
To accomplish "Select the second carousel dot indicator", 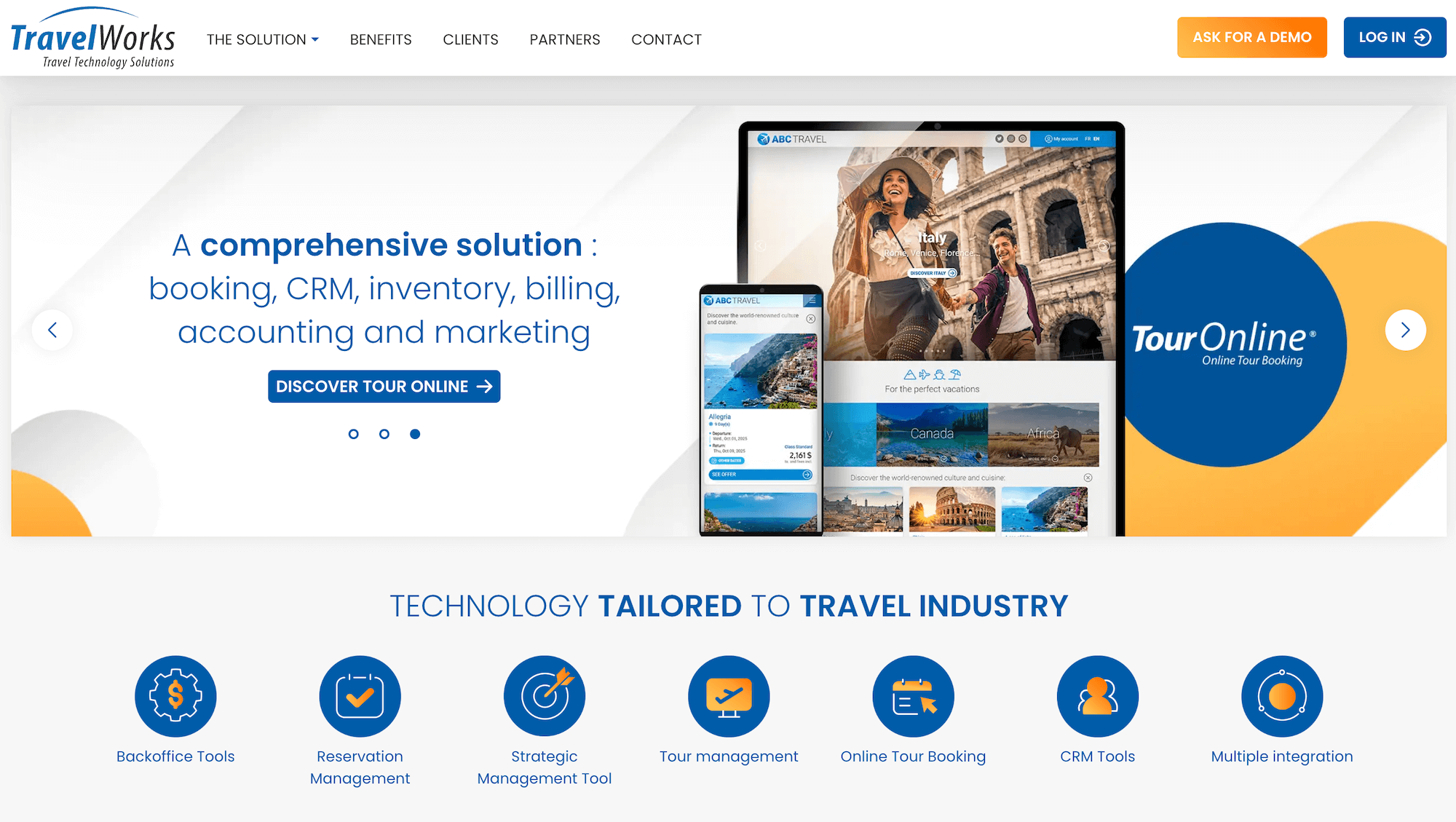I will pos(384,433).
